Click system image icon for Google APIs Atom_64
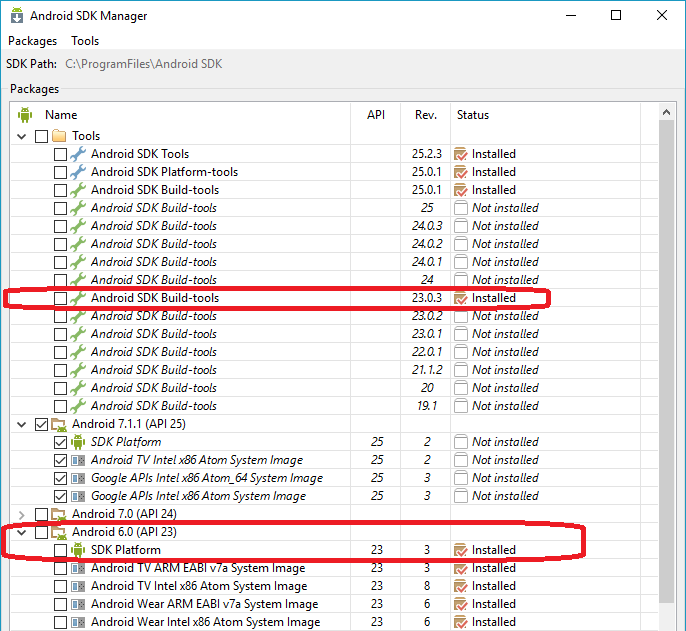Screen dimensions: 686x631 pyautogui.click(x=78, y=478)
